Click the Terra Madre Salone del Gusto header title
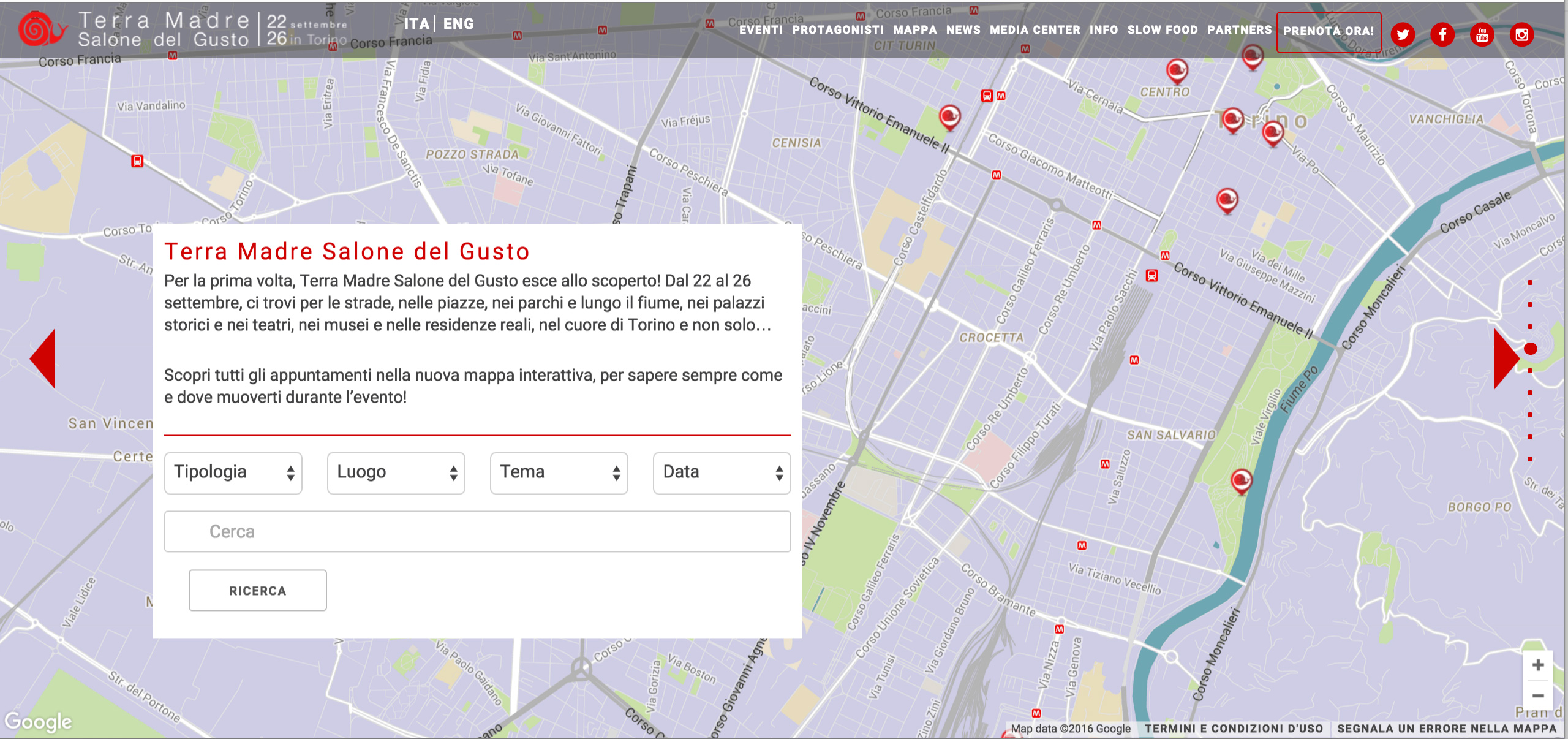 164,29
